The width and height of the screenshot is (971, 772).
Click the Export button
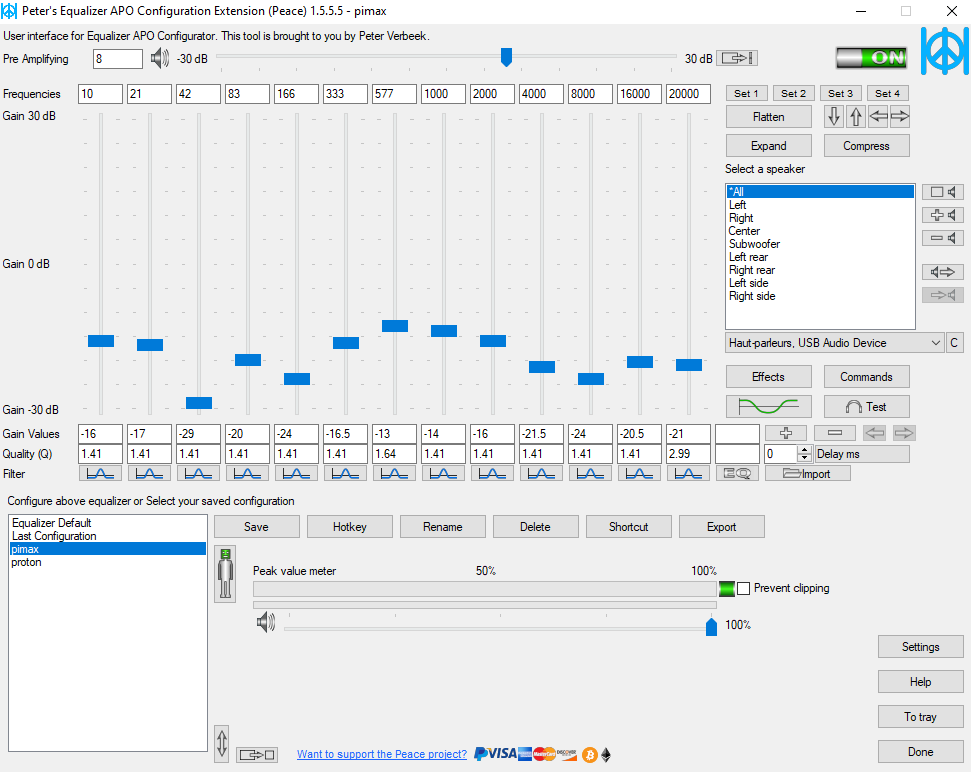tap(721, 527)
